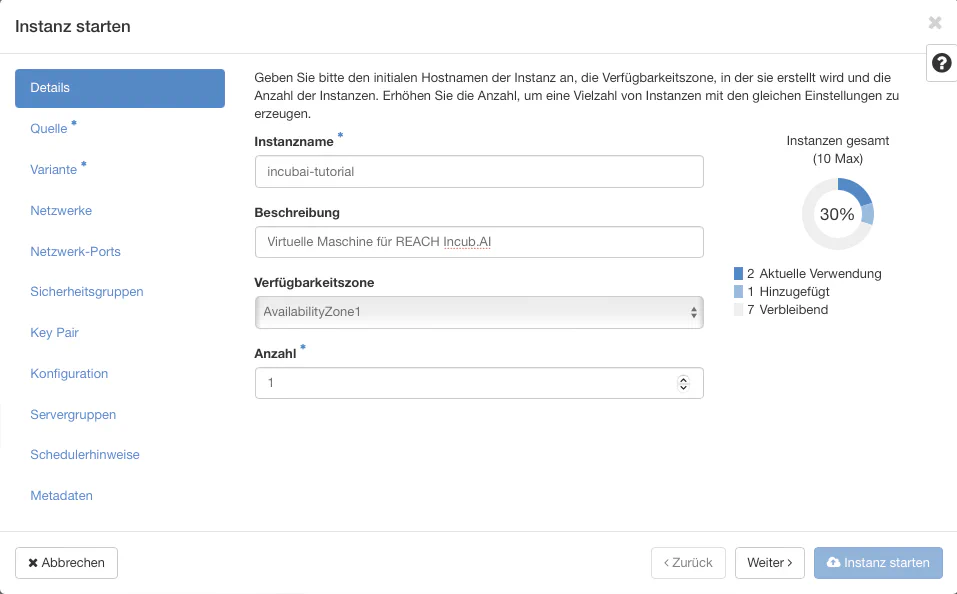
Task: Click the '(10 Max)' label
Action: click(837, 159)
